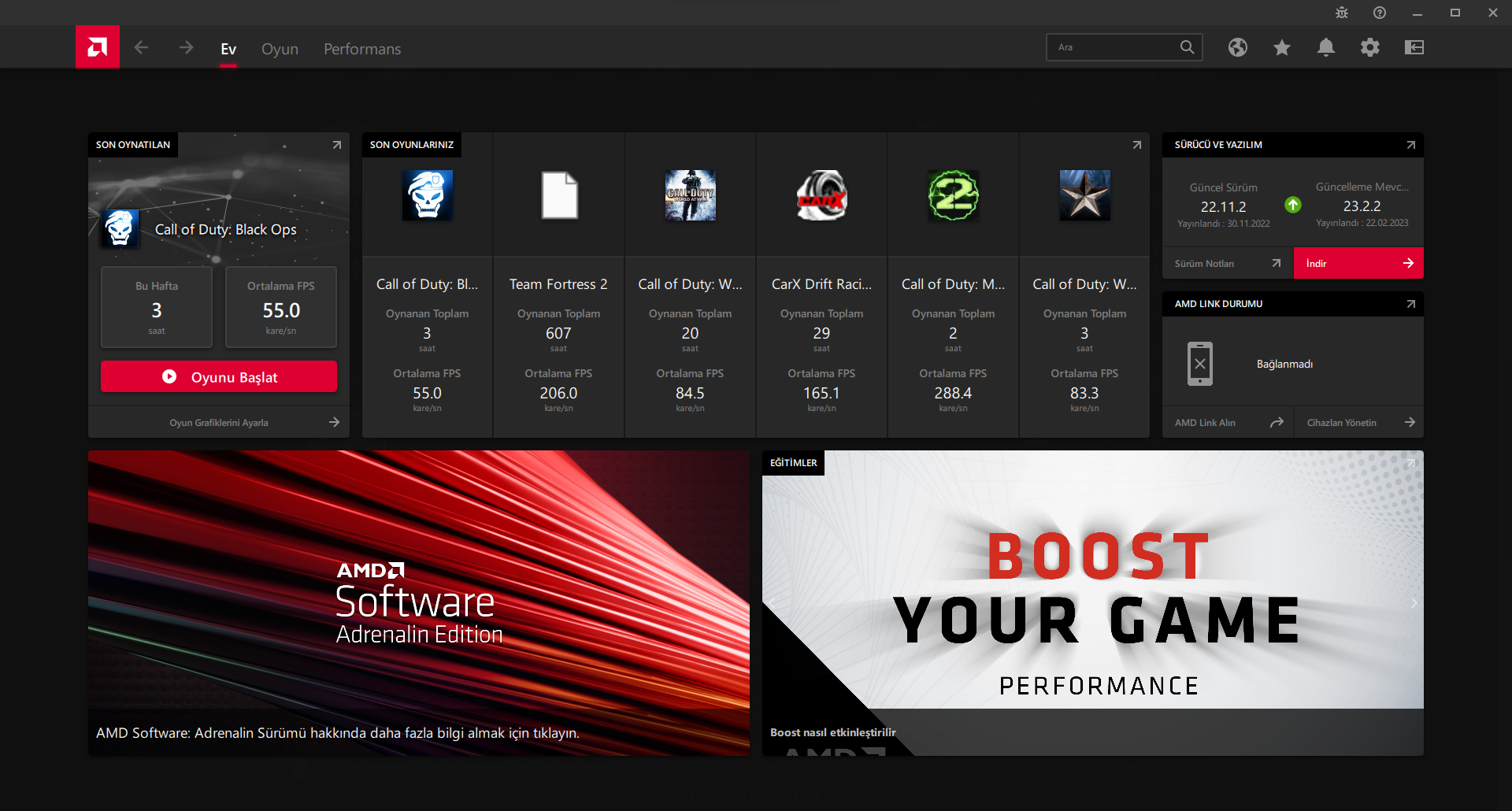Click AMD Link Alın

point(1228,422)
